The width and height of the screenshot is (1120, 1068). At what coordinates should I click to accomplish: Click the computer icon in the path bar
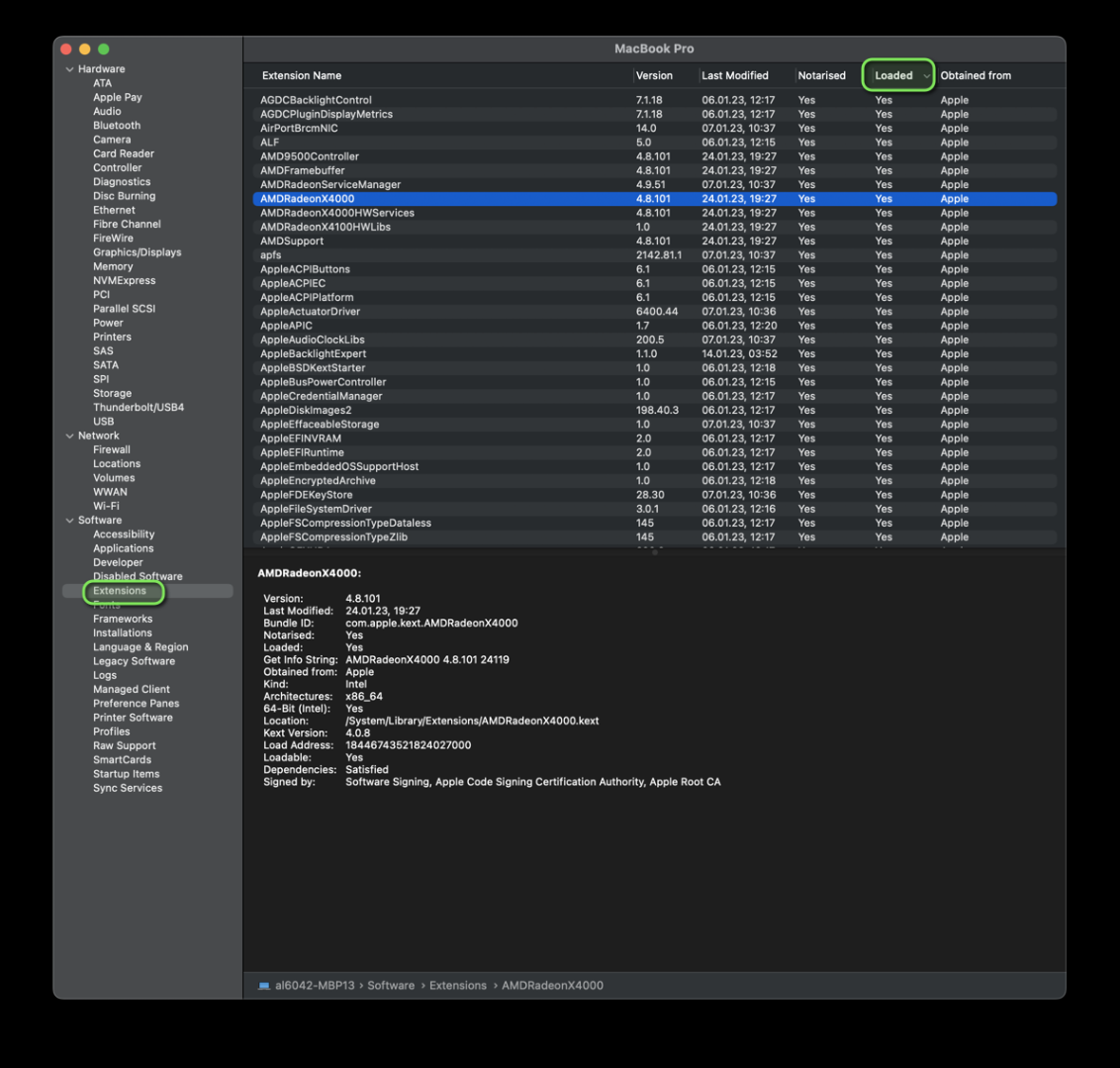263,986
